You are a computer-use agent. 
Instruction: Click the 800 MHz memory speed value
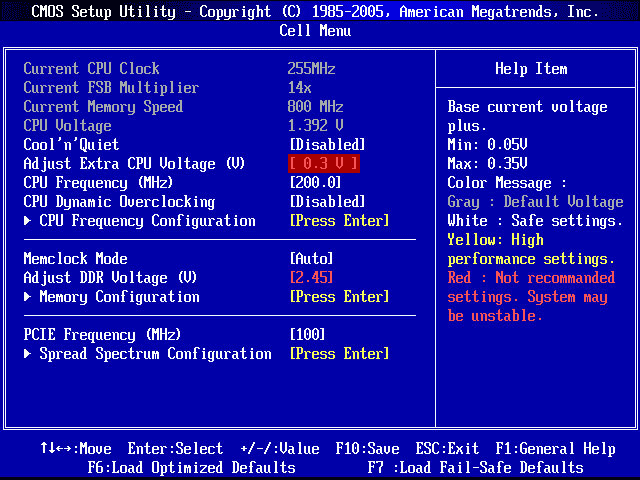(x=316, y=107)
